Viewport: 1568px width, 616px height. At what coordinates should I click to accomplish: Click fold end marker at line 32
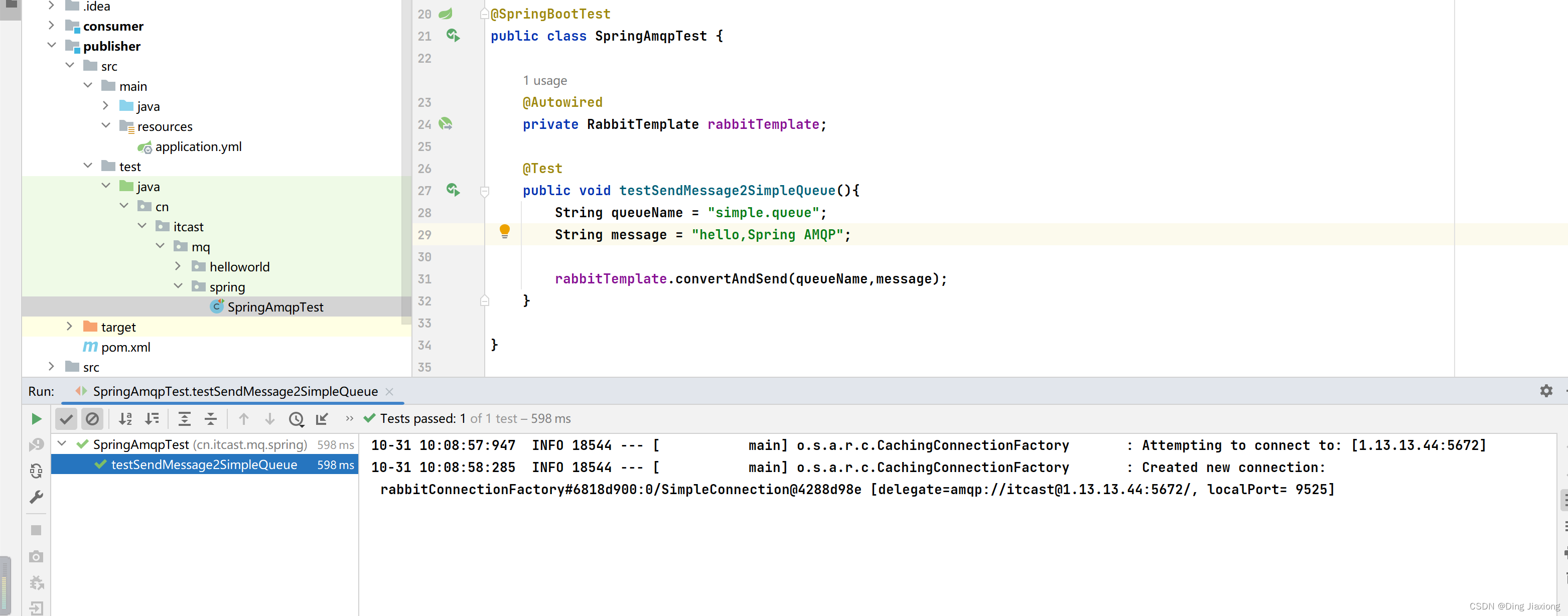(x=485, y=300)
